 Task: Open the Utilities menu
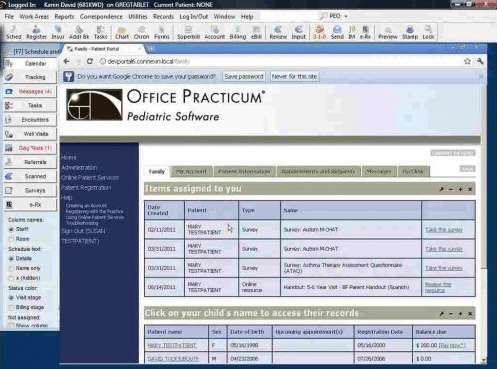click(x=138, y=17)
